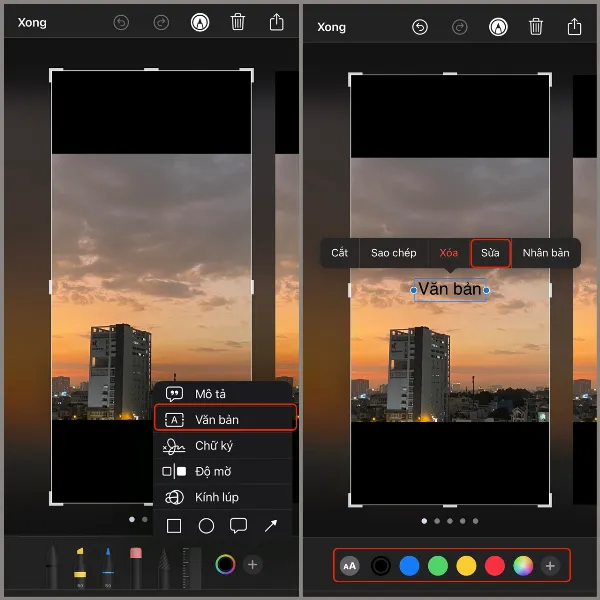Open color wheel picker beside ruler
The width and height of the screenshot is (600, 600).
(225, 565)
